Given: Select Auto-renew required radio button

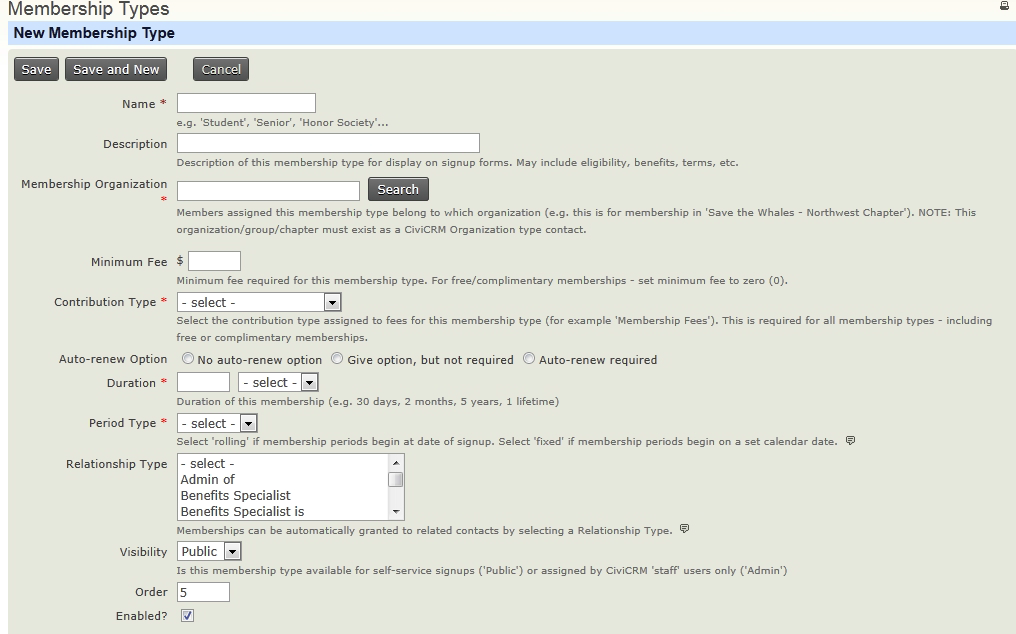Looking at the screenshot, I should [529, 359].
